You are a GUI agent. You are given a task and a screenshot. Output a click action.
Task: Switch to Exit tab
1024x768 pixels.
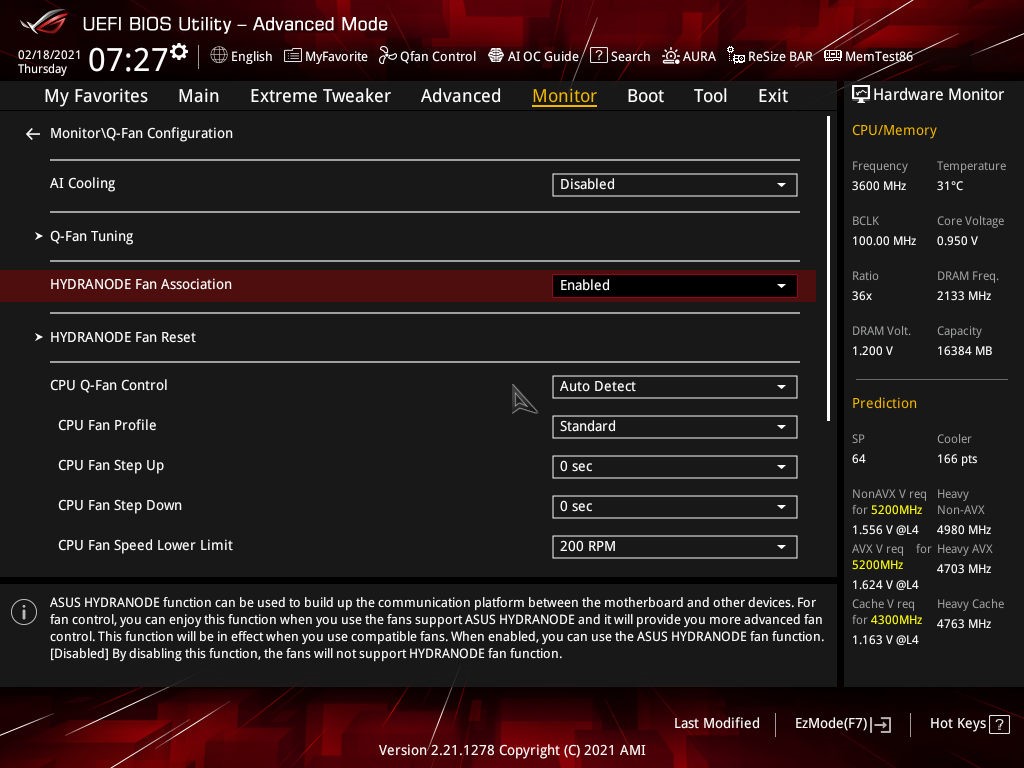773,96
